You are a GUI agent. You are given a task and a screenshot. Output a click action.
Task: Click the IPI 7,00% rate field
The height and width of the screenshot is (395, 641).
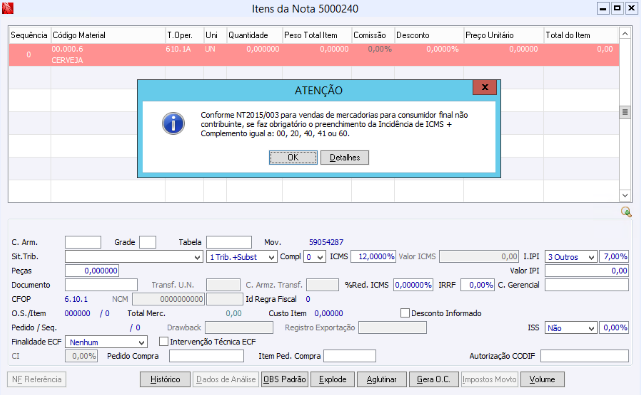tap(614, 256)
